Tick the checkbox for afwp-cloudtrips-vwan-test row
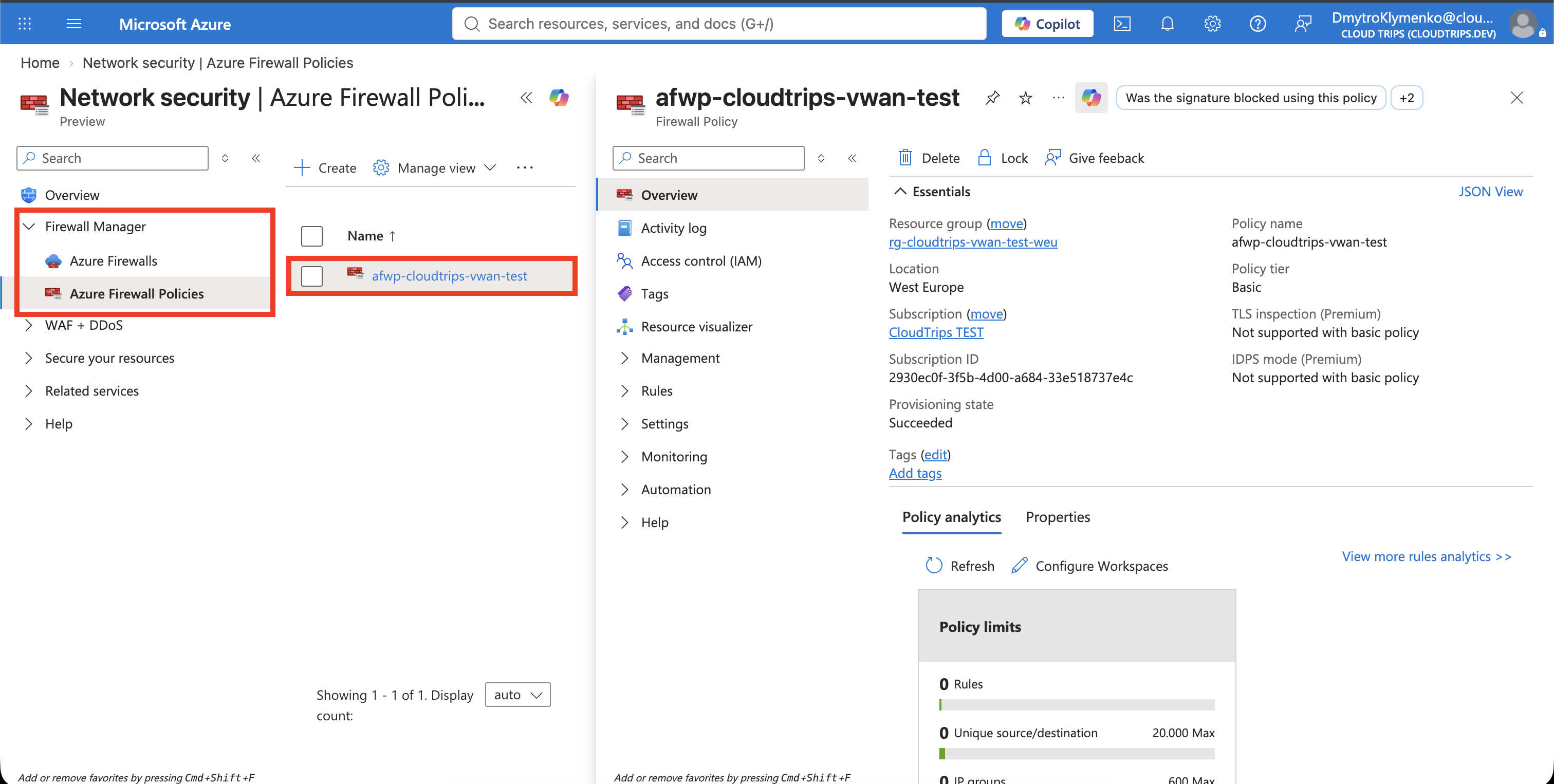Screen dimensions: 1554x784 pyautogui.click(x=312, y=276)
